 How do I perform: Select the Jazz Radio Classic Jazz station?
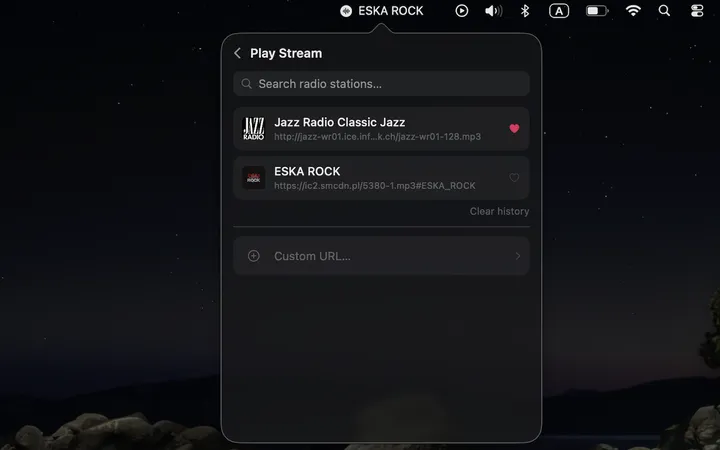pos(381,129)
